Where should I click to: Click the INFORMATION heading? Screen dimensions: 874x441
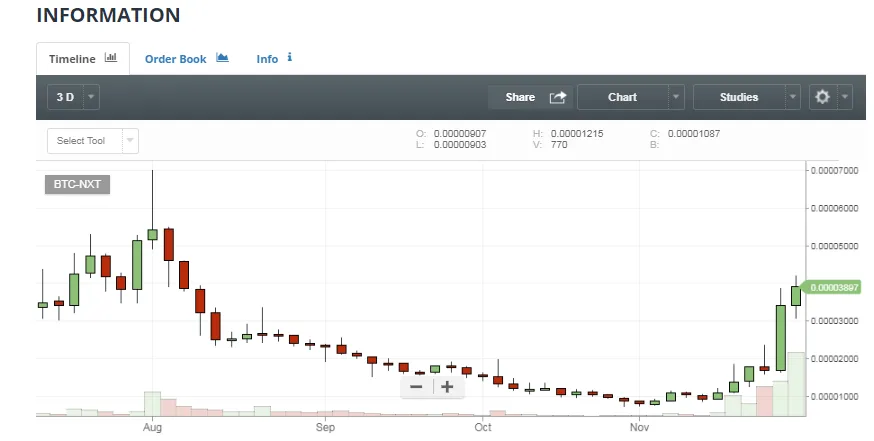tap(109, 15)
